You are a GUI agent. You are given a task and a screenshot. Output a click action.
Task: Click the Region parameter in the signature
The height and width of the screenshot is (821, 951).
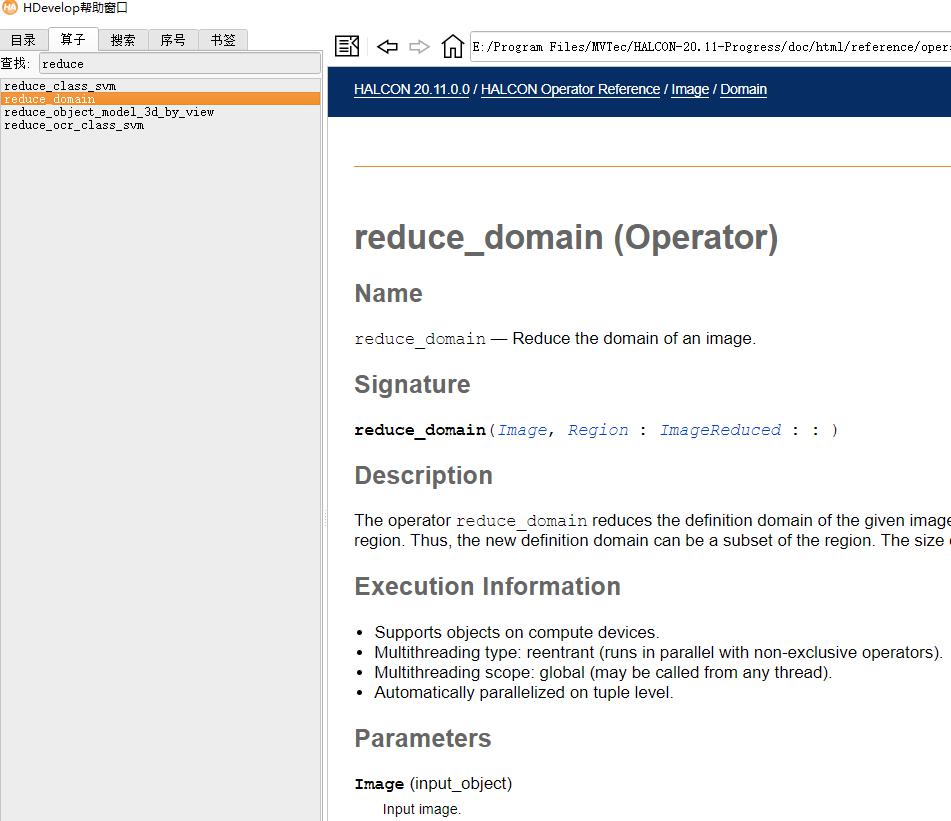coord(598,430)
